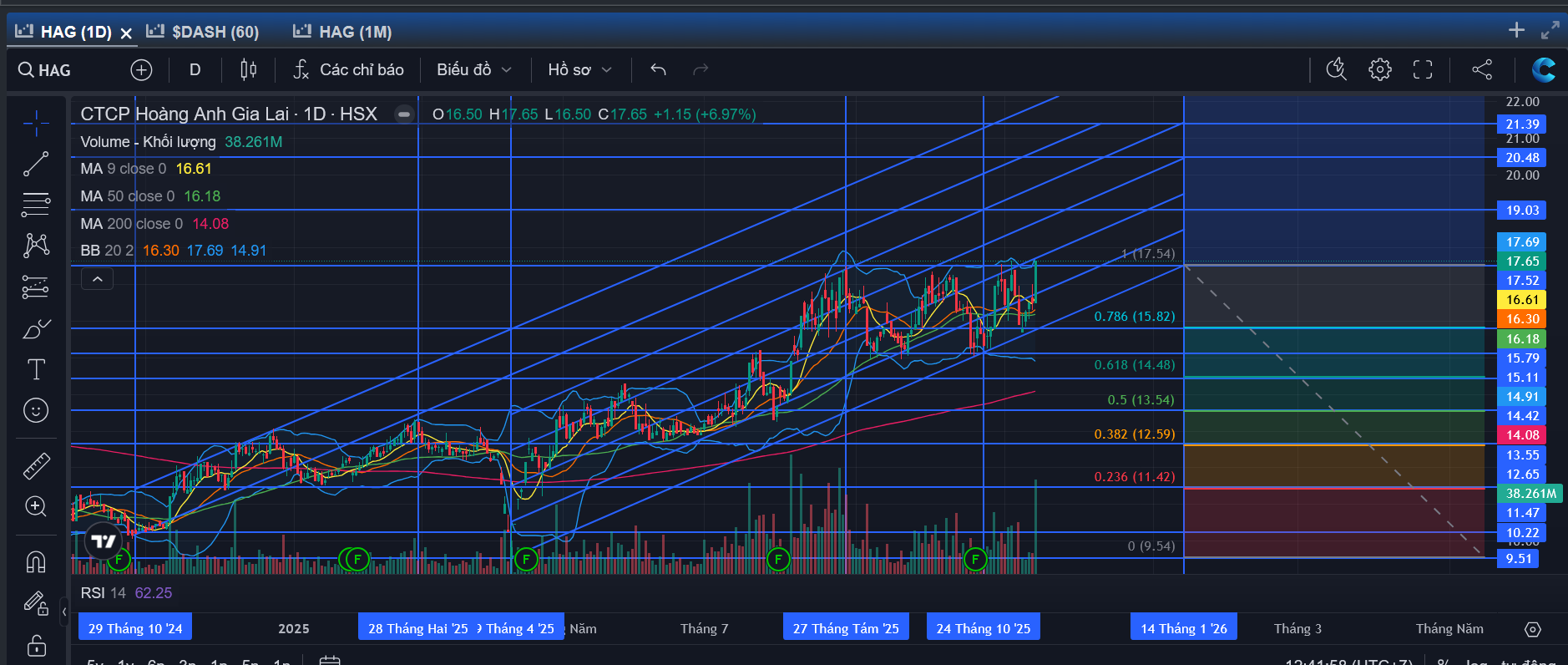Image resolution: width=1568 pixels, height=665 pixels.
Task: Click the chart title CTCP Hoàng Anh Gia Lai
Action: [x=185, y=114]
